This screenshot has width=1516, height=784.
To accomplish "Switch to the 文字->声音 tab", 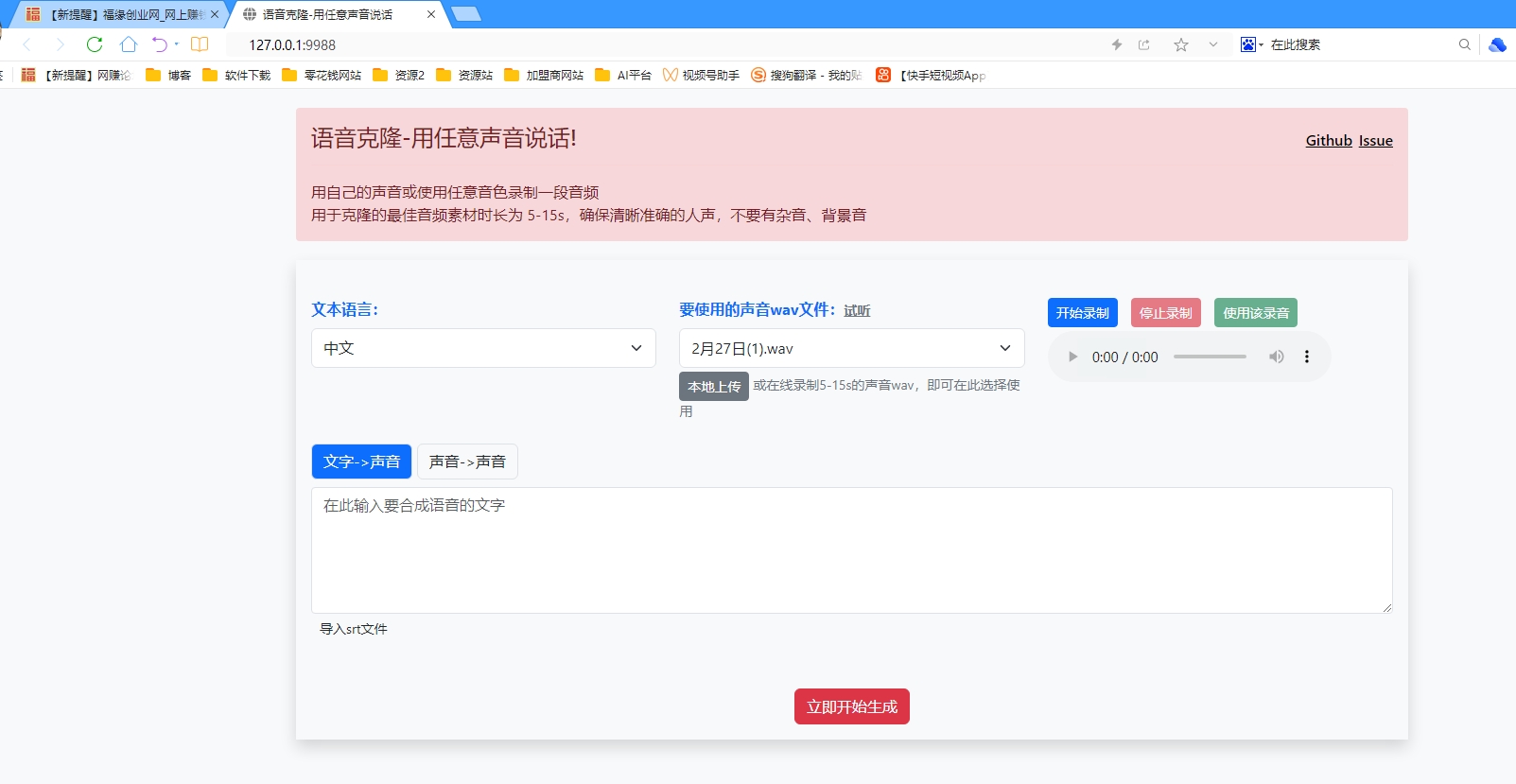I will click(x=361, y=462).
